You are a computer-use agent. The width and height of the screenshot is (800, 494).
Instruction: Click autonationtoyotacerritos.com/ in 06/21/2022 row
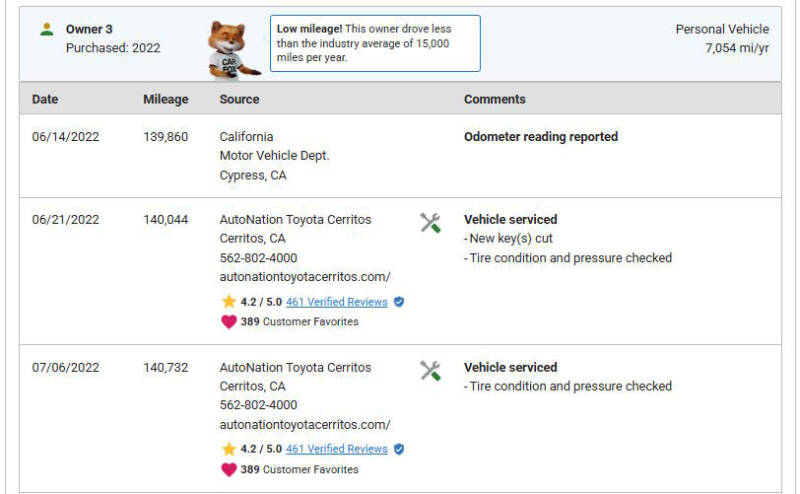click(305, 277)
